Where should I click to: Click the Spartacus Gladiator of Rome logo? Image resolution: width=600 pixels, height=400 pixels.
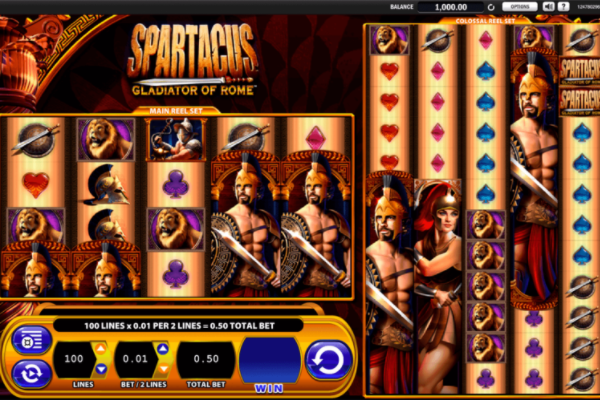[x=193, y=59]
